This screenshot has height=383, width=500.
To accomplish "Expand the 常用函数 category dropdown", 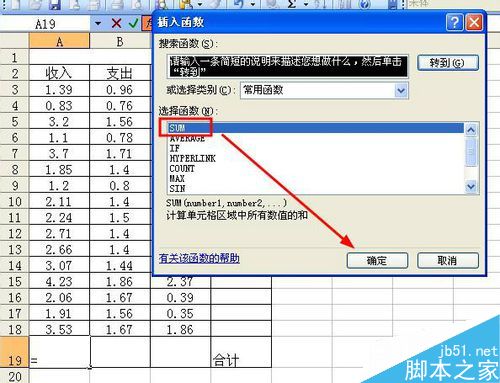I will pos(401,90).
